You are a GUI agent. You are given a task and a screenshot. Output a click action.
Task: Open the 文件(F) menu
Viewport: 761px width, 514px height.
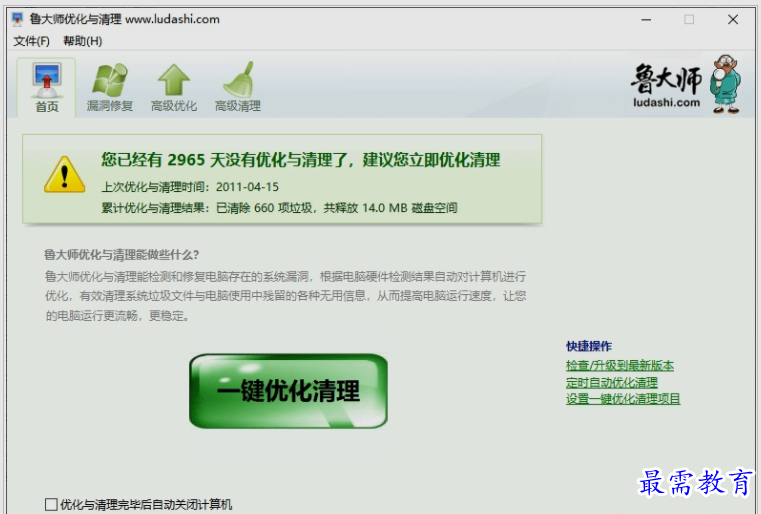coord(32,41)
